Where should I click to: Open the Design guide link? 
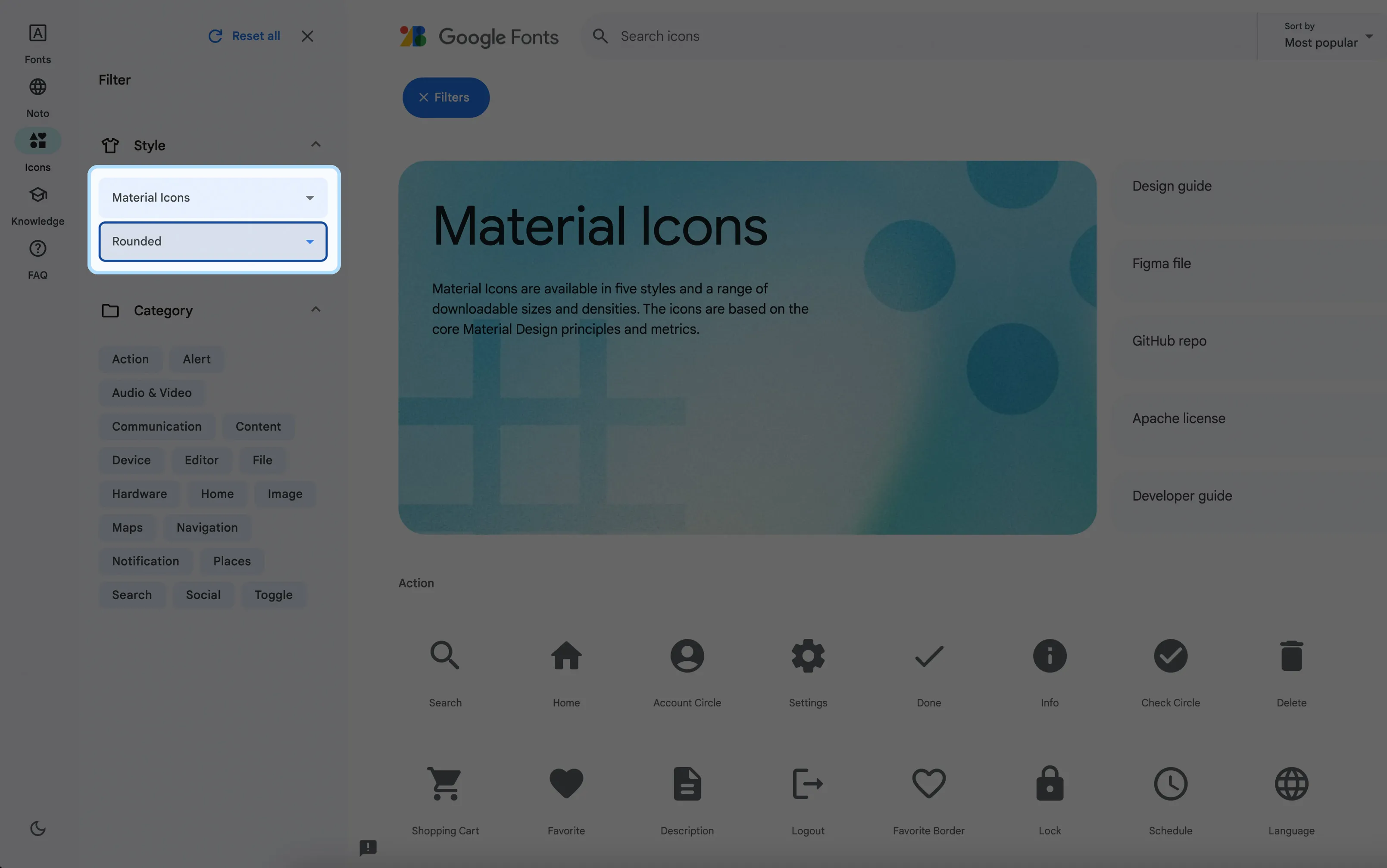[x=1171, y=186]
